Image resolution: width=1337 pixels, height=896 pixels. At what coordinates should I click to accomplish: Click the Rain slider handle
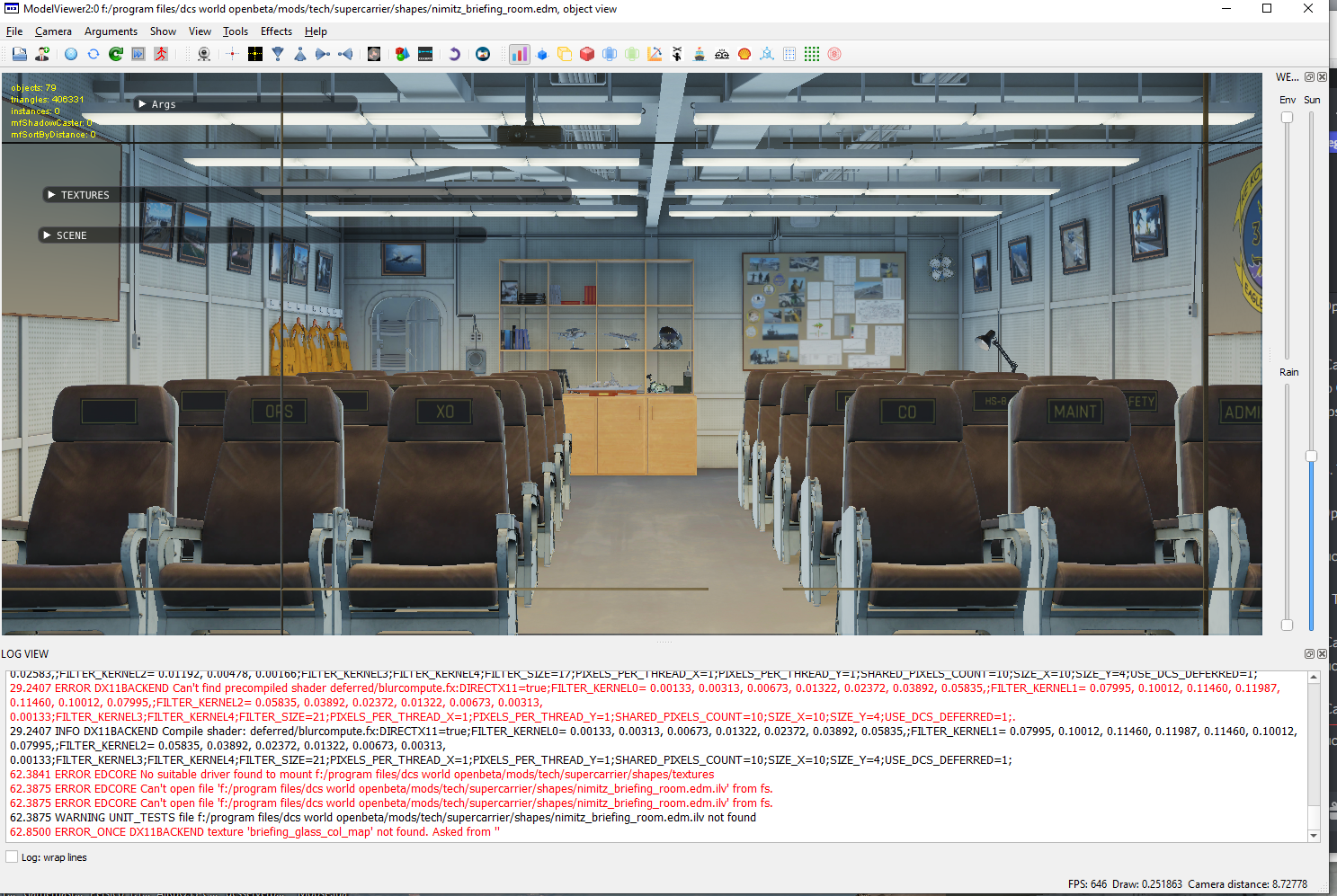coord(1288,625)
